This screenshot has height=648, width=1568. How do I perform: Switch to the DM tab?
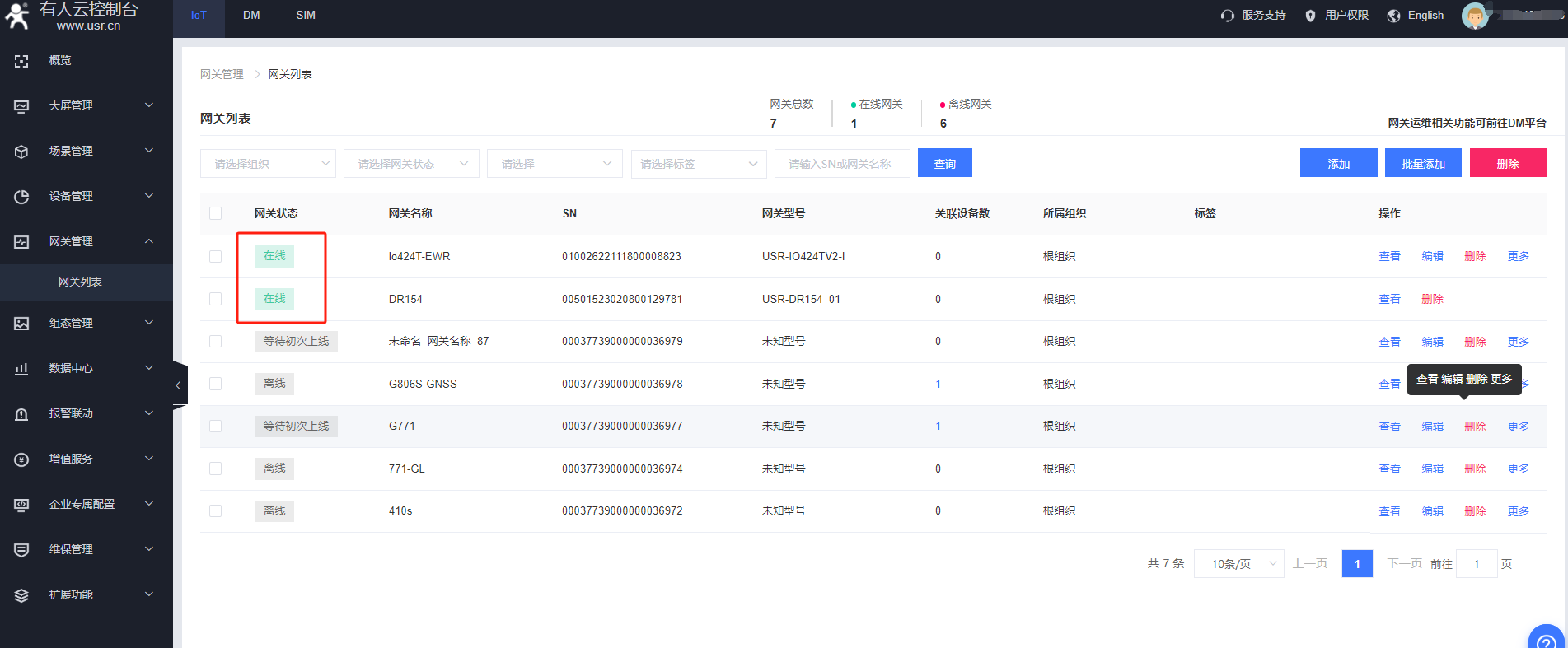(x=251, y=16)
